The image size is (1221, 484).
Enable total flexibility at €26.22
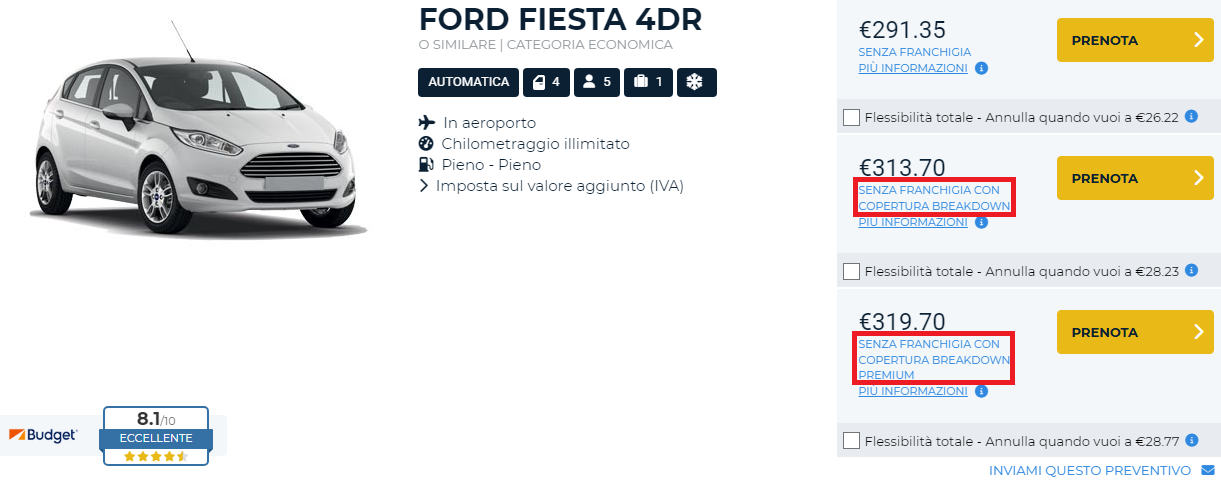pyautogui.click(x=851, y=118)
